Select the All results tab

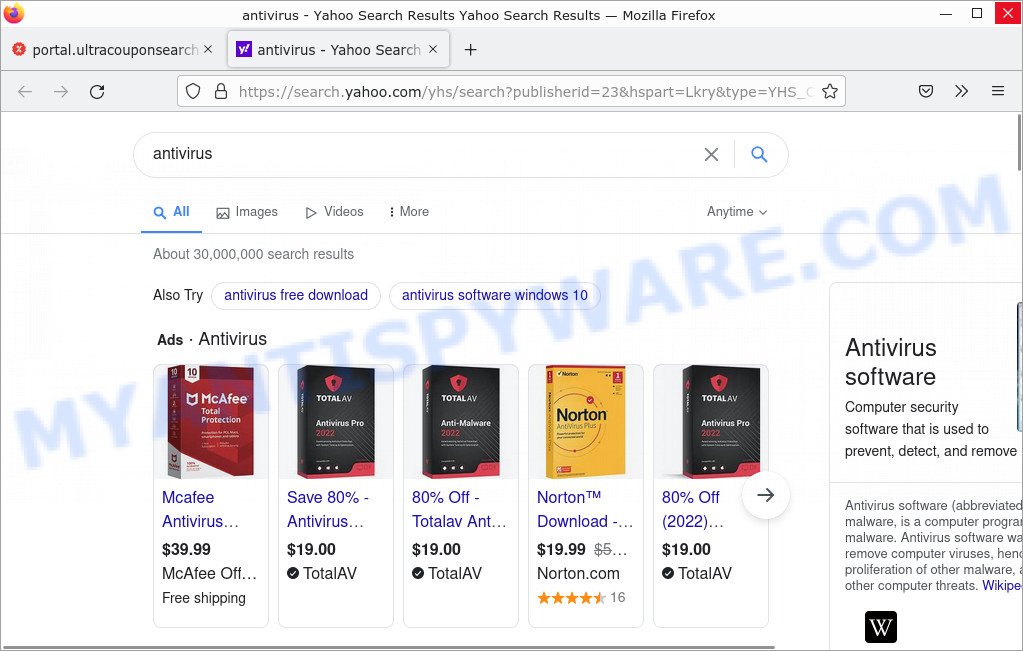pyautogui.click(x=172, y=212)
